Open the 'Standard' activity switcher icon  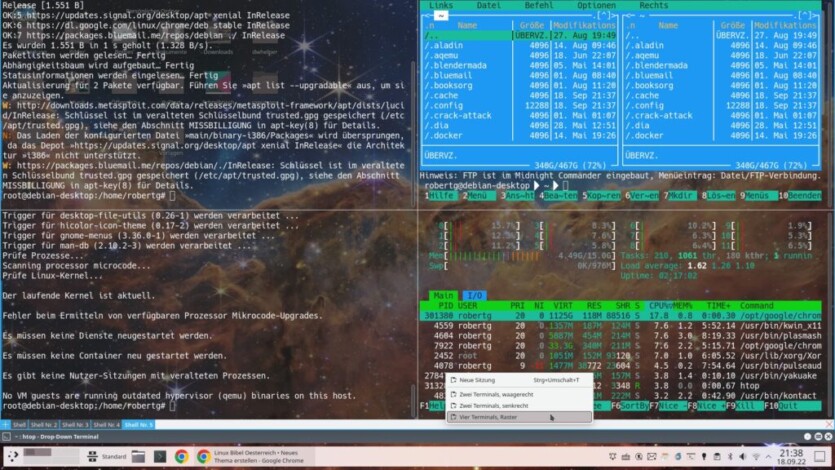click(92, 456)
